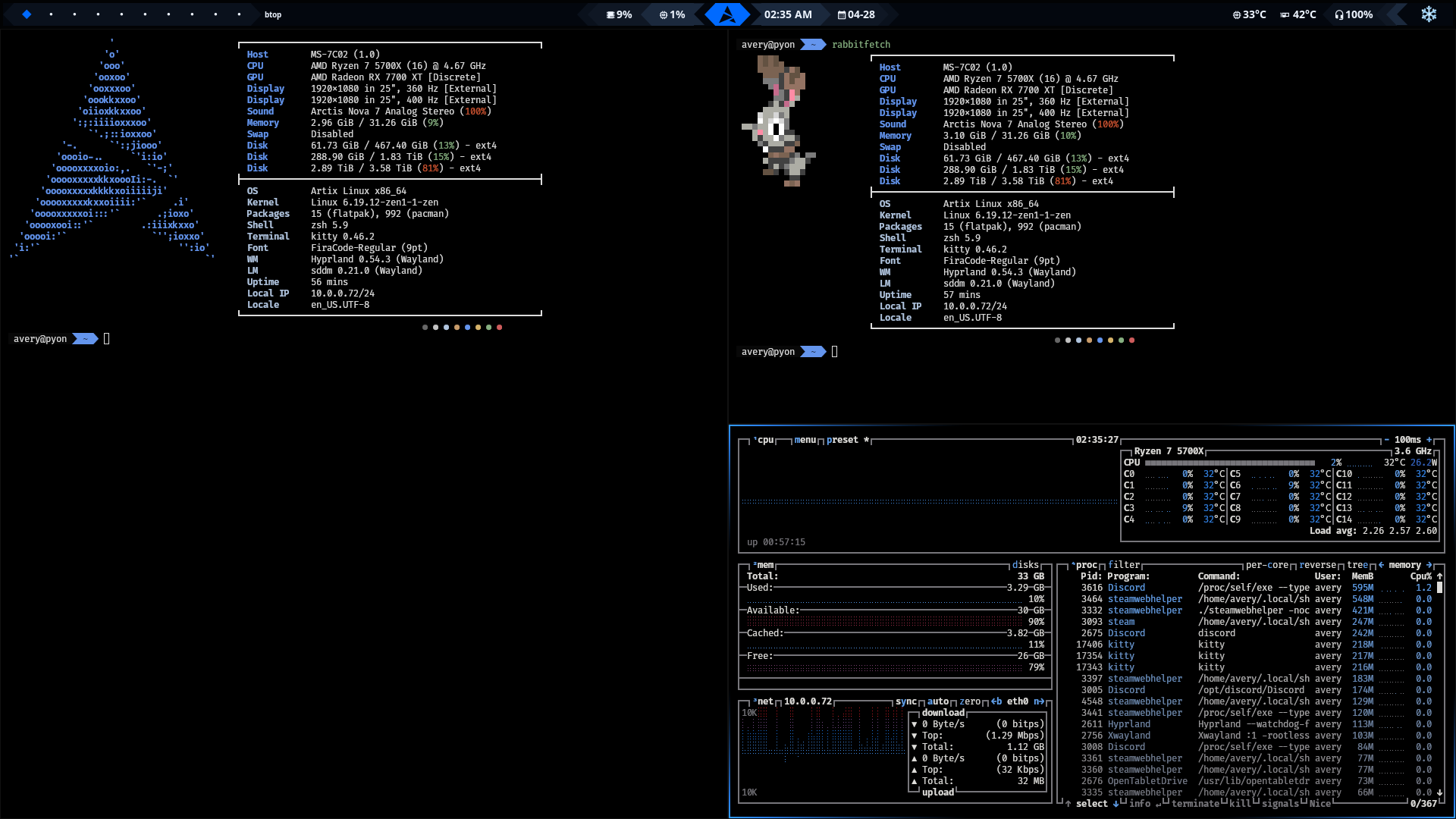
Task: Click the GPU temperature indicator showing 42°C
Action: click(x=1298, y=14)
